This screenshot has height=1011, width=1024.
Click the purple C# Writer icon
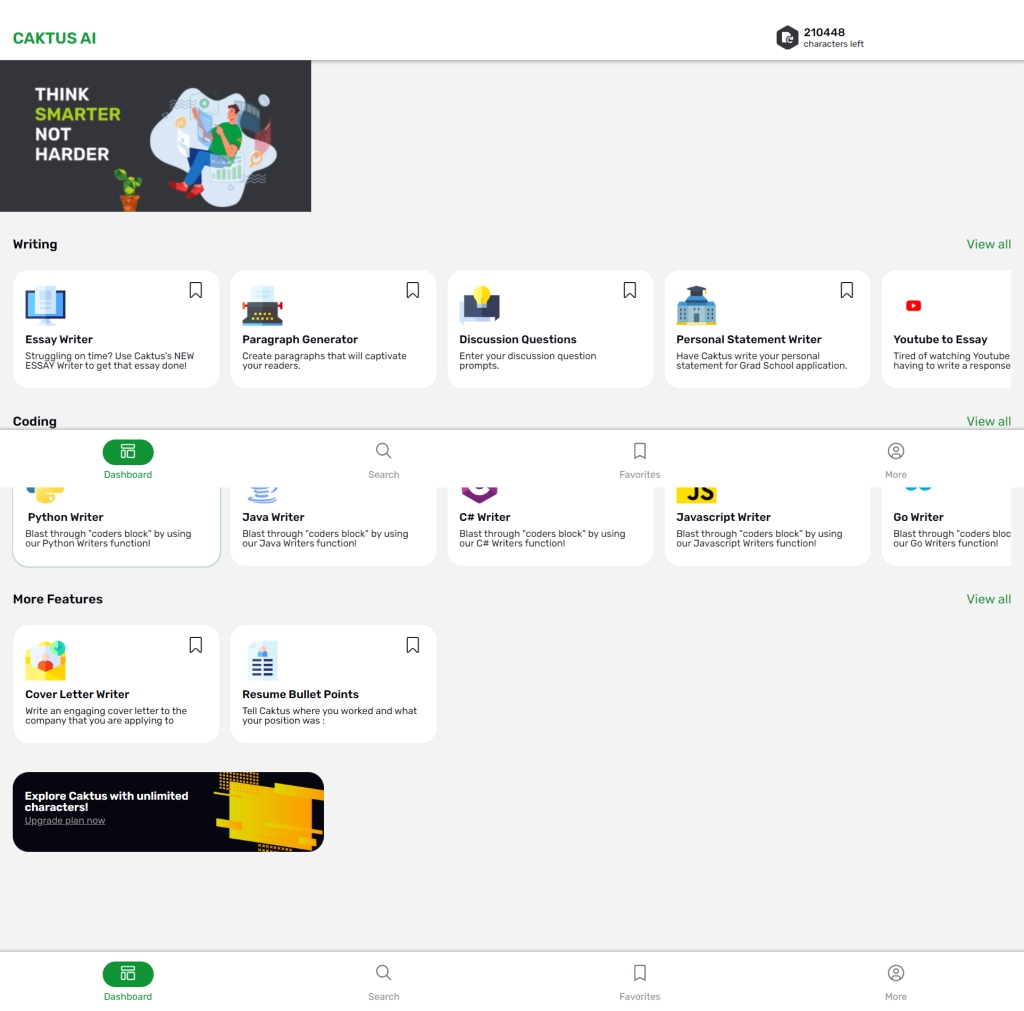click(x=479, y=495)
